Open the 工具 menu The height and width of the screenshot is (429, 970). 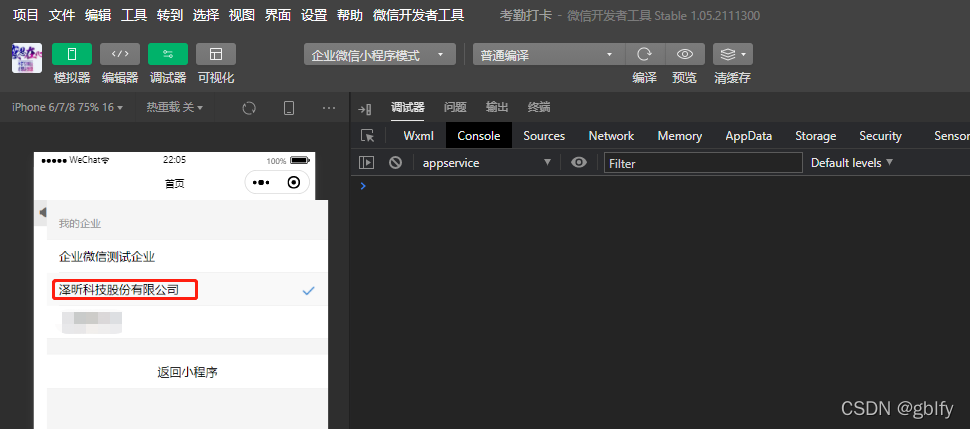point(134,15)
